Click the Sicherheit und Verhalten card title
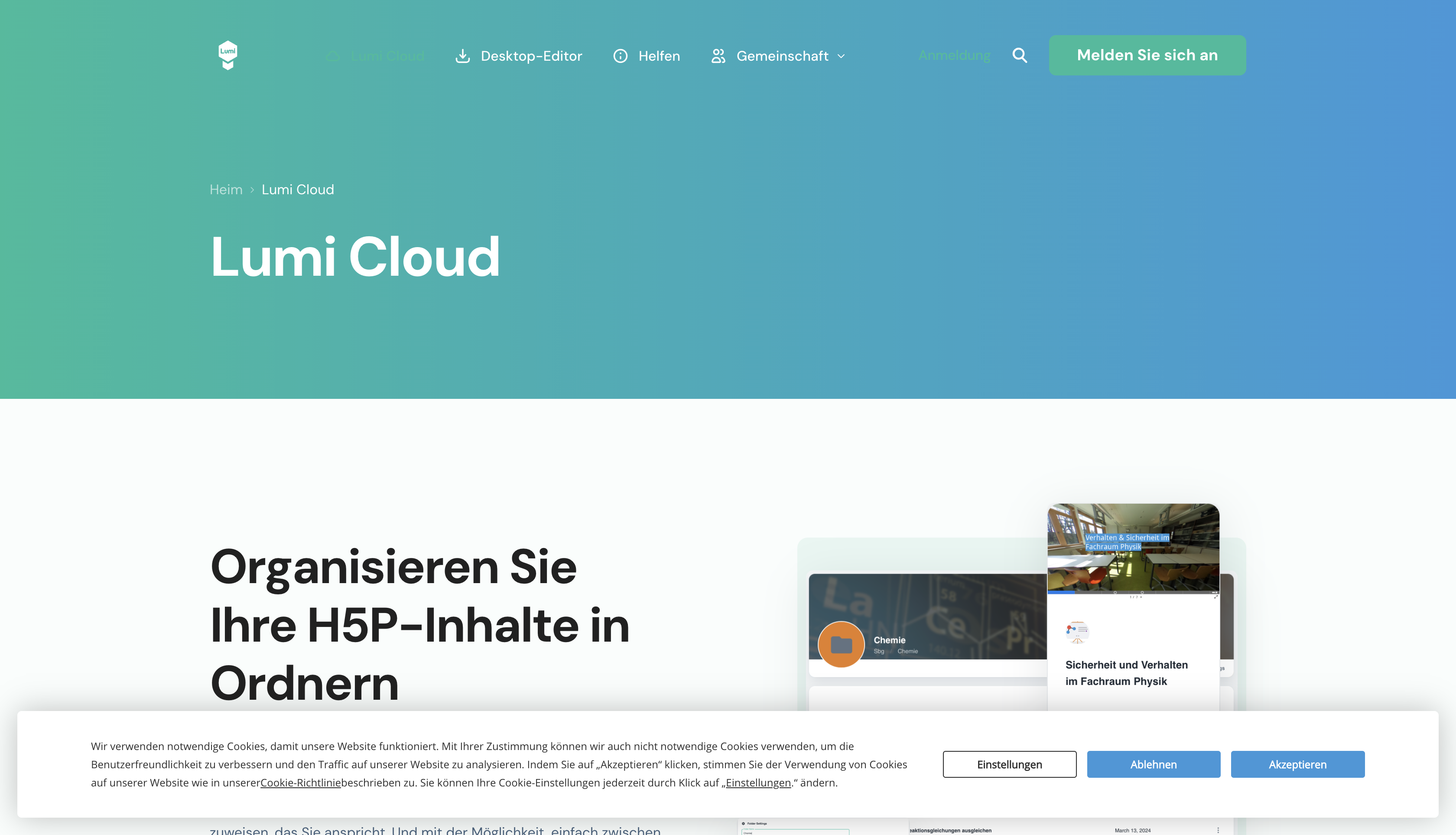This screenshot has width=1456, height=835. click(x=1126, y=673)
